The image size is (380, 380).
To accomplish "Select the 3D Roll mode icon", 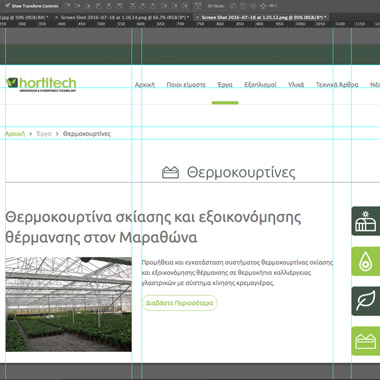I will (243, 6).
